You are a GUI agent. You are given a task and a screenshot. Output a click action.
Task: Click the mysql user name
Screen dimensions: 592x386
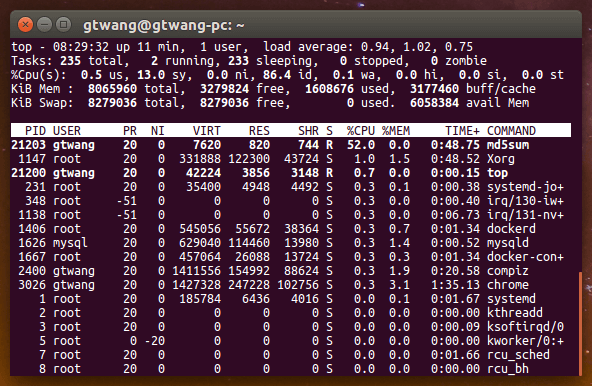70,242
